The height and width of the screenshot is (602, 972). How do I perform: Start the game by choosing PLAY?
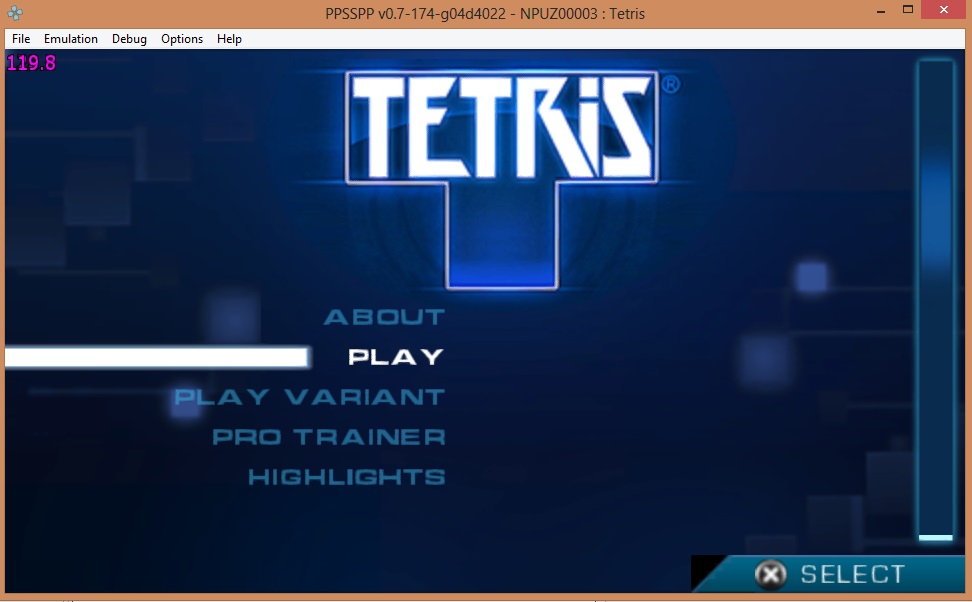point(396,357)
